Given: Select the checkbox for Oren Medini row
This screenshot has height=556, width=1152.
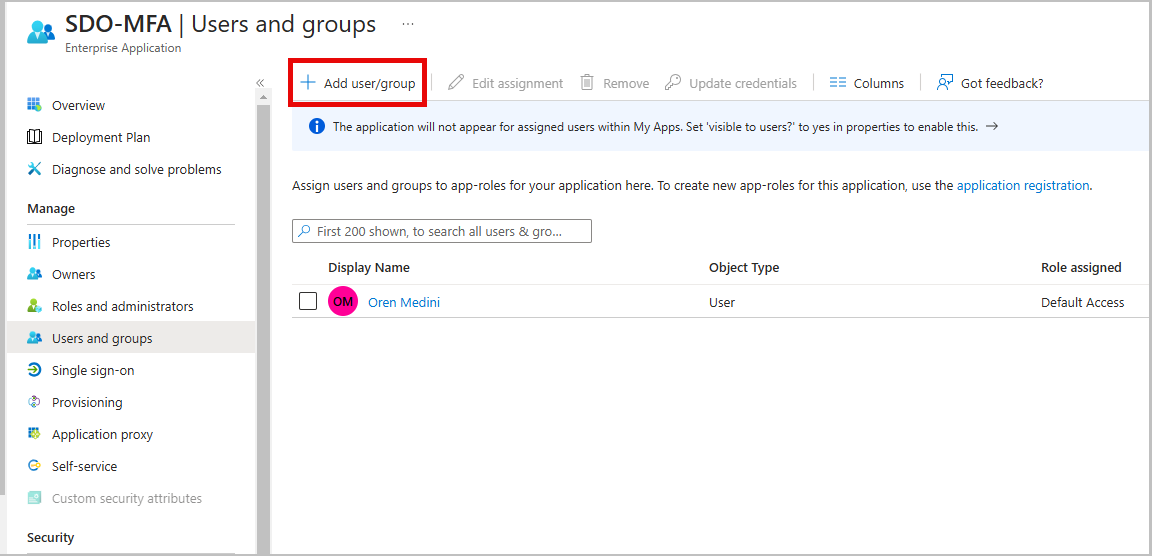Looking at the screenshot, I should click(x=308, y=301).
